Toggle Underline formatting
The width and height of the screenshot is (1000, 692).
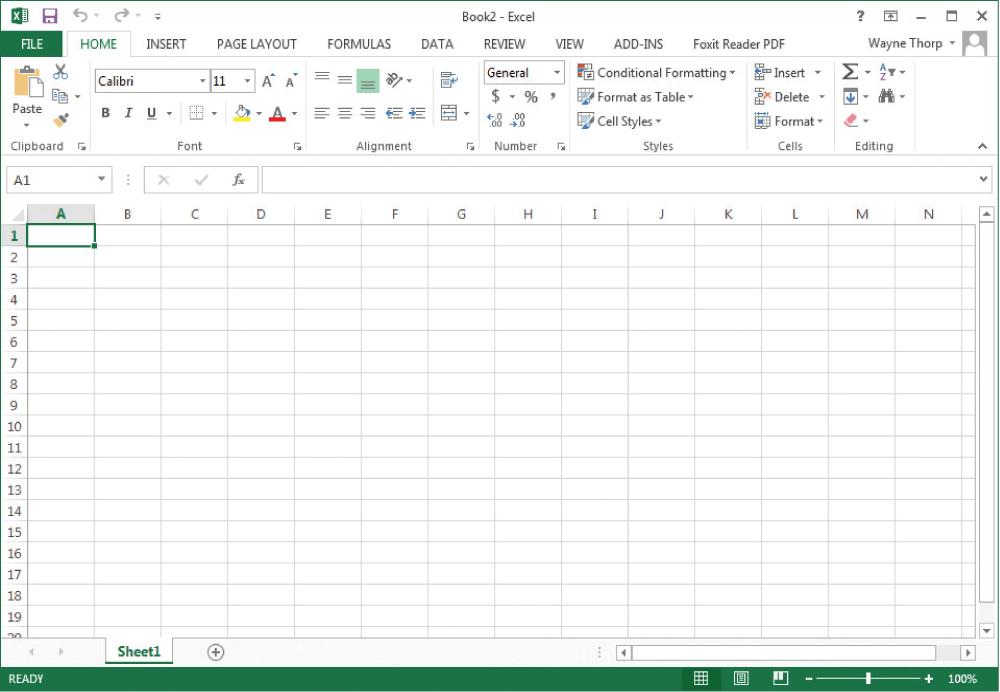(150, 113)
